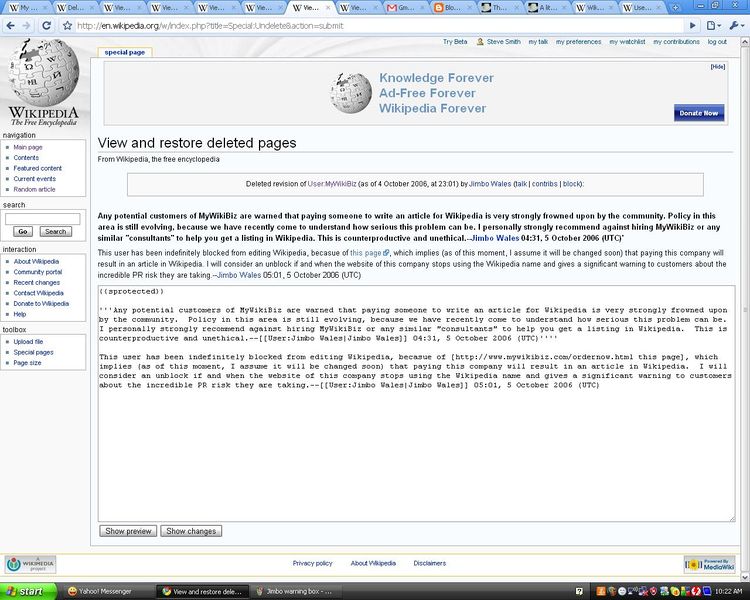
Task: Open the Chrome page menu dropdown
Action: click(x=713, y=25)
